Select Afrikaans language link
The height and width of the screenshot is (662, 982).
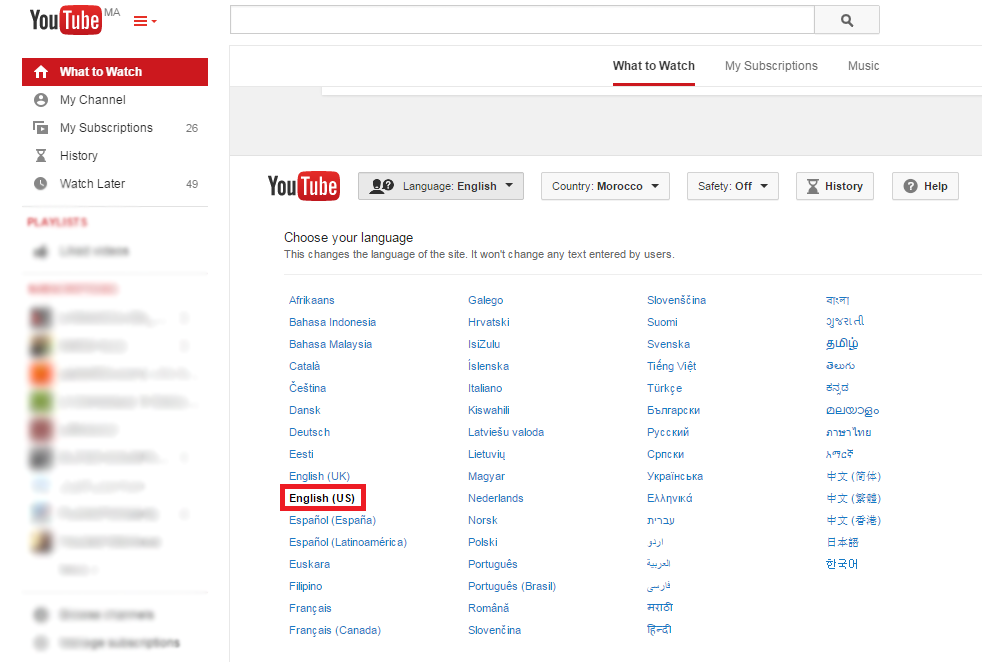[x=312, y=300]
